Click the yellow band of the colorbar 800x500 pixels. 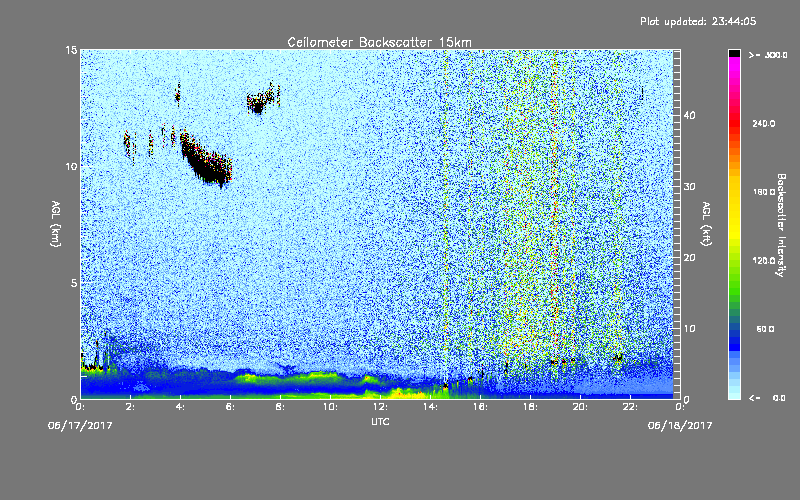(x=734, y=209)
